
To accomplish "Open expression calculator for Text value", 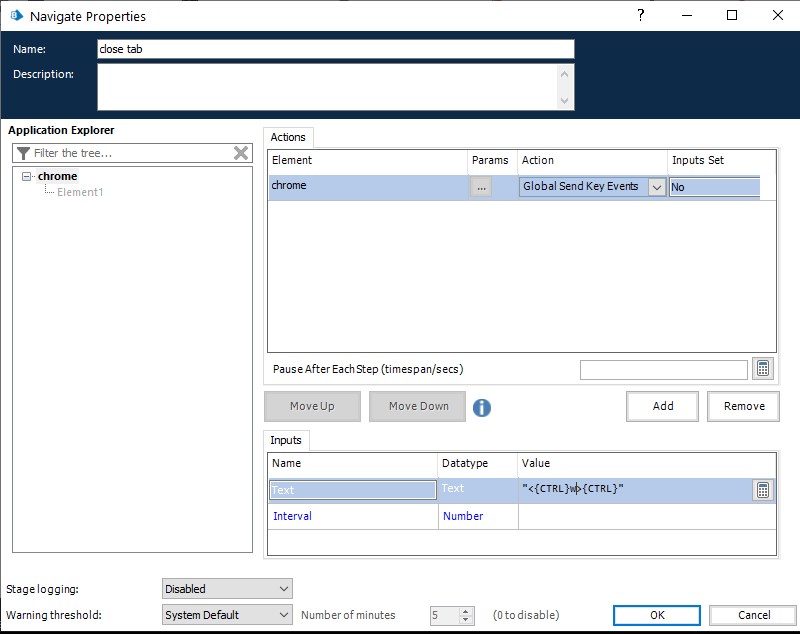I will 763,490.
